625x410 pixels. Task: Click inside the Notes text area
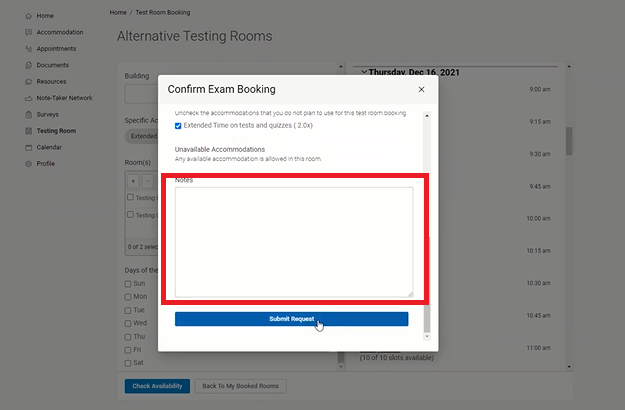click(293, 241)
